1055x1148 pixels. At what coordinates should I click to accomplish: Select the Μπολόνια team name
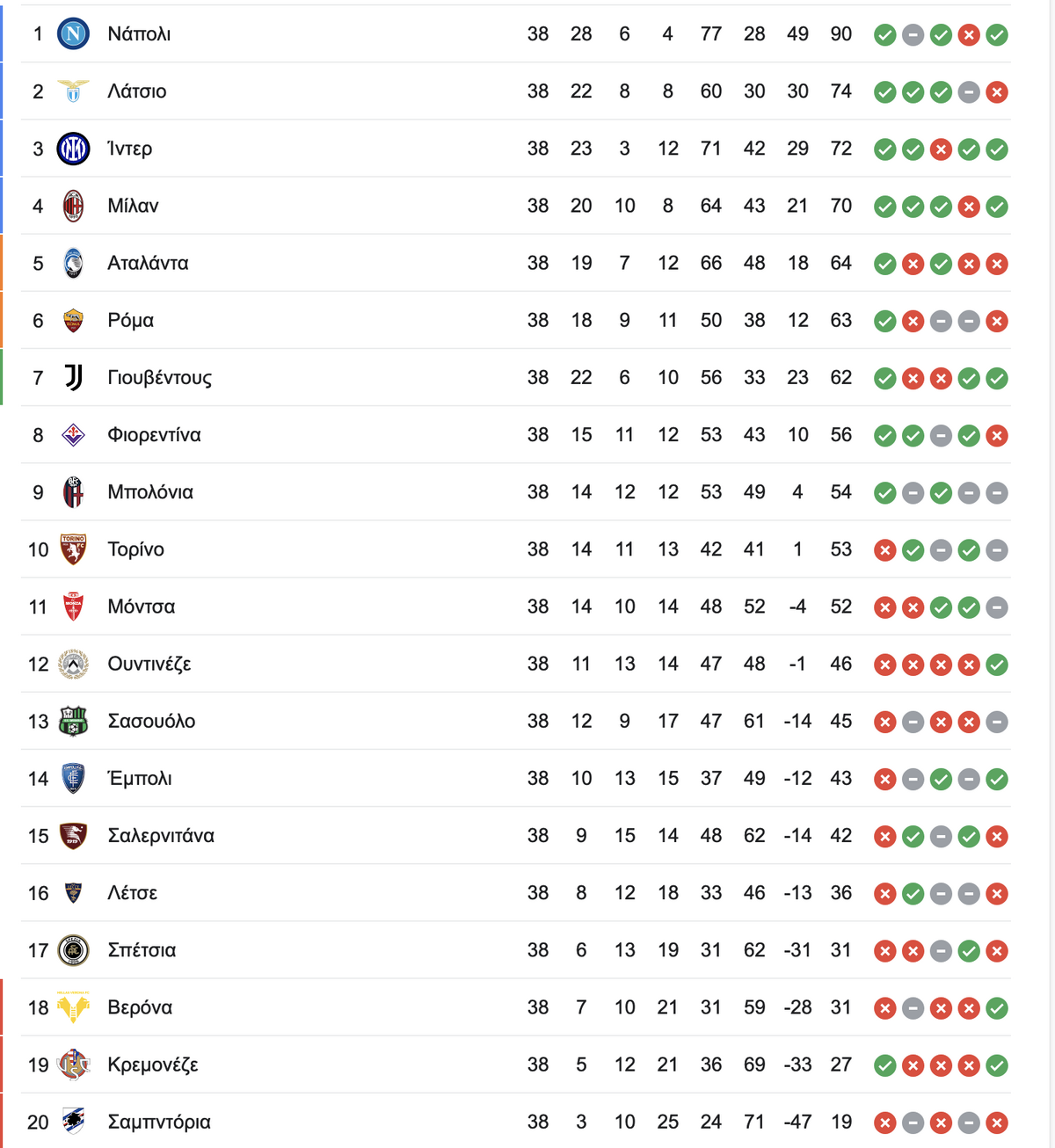coord(150,492)
